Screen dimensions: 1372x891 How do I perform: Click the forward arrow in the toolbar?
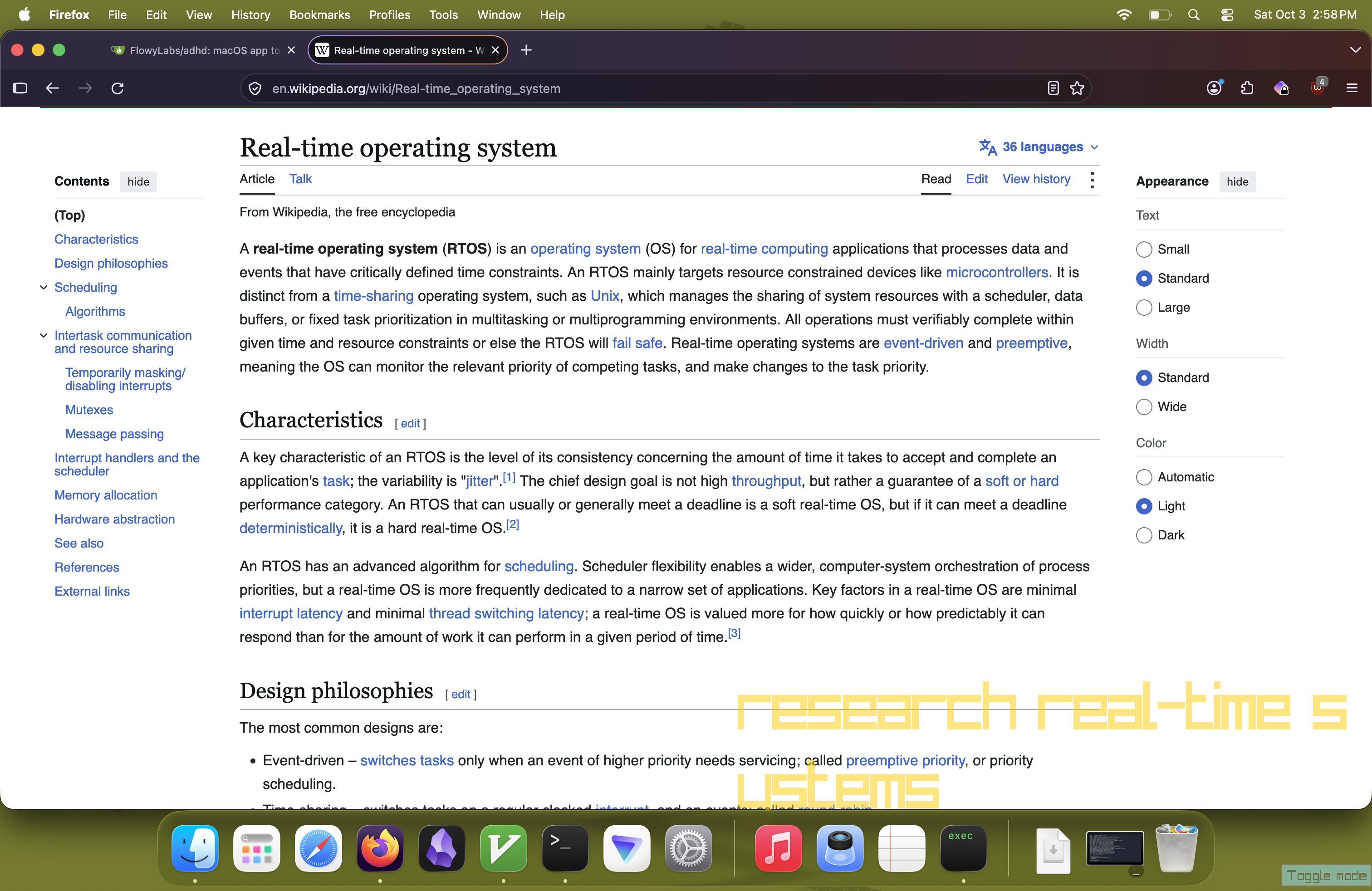point(85,88)
